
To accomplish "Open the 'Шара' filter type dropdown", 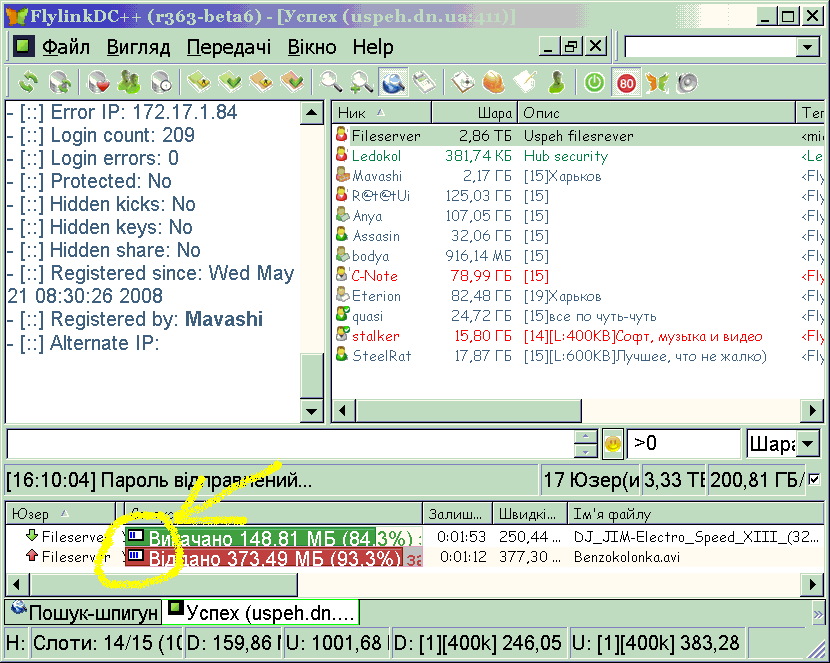I will click(809, 444).
